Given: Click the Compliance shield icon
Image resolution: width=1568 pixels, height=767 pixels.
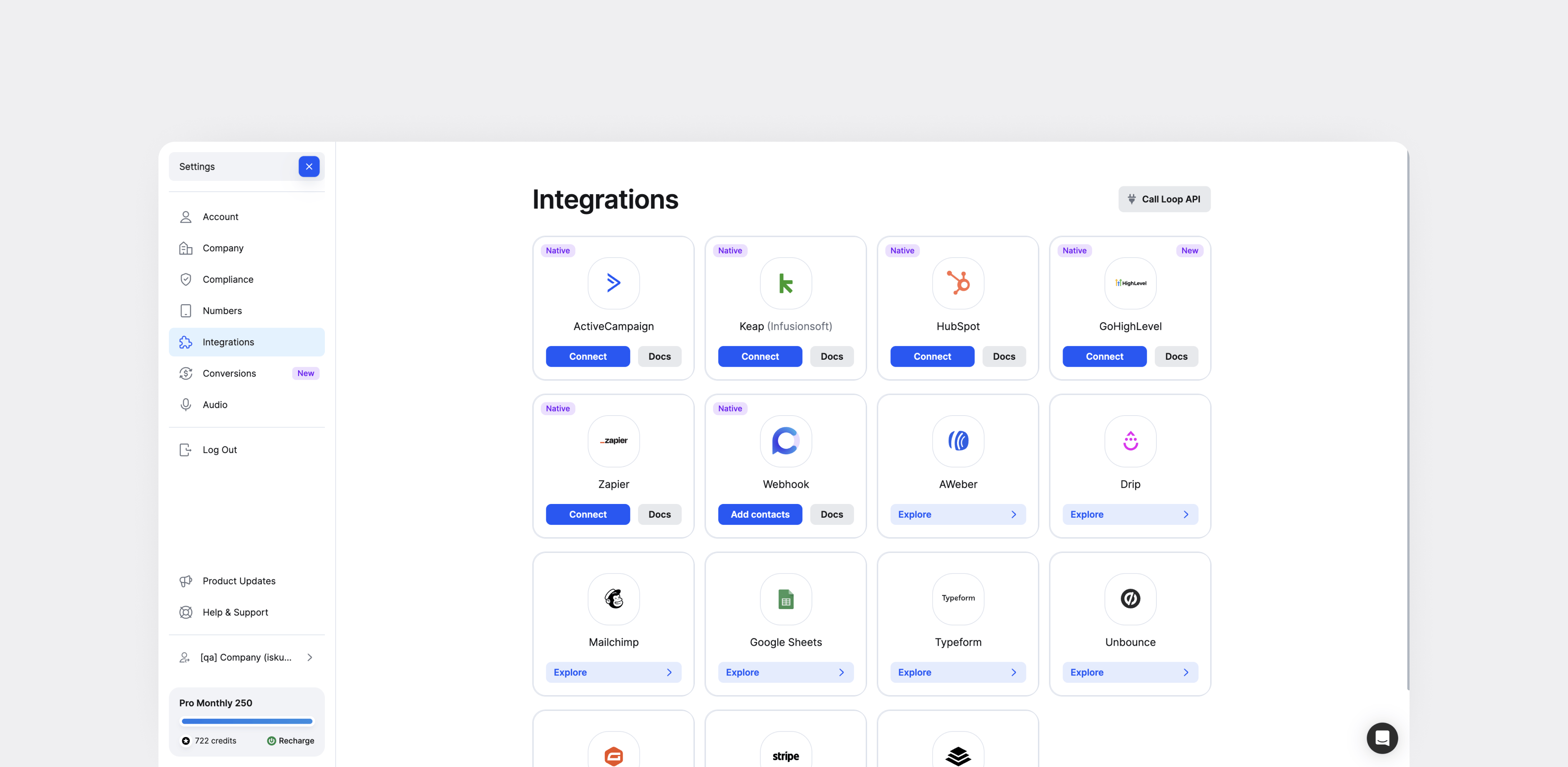Looking at the screenshot, I should coord(186,280).
